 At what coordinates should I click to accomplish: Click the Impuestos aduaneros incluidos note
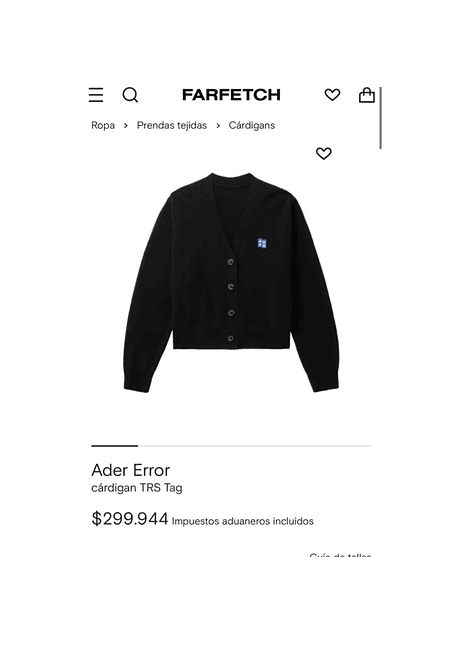(243, 521)
